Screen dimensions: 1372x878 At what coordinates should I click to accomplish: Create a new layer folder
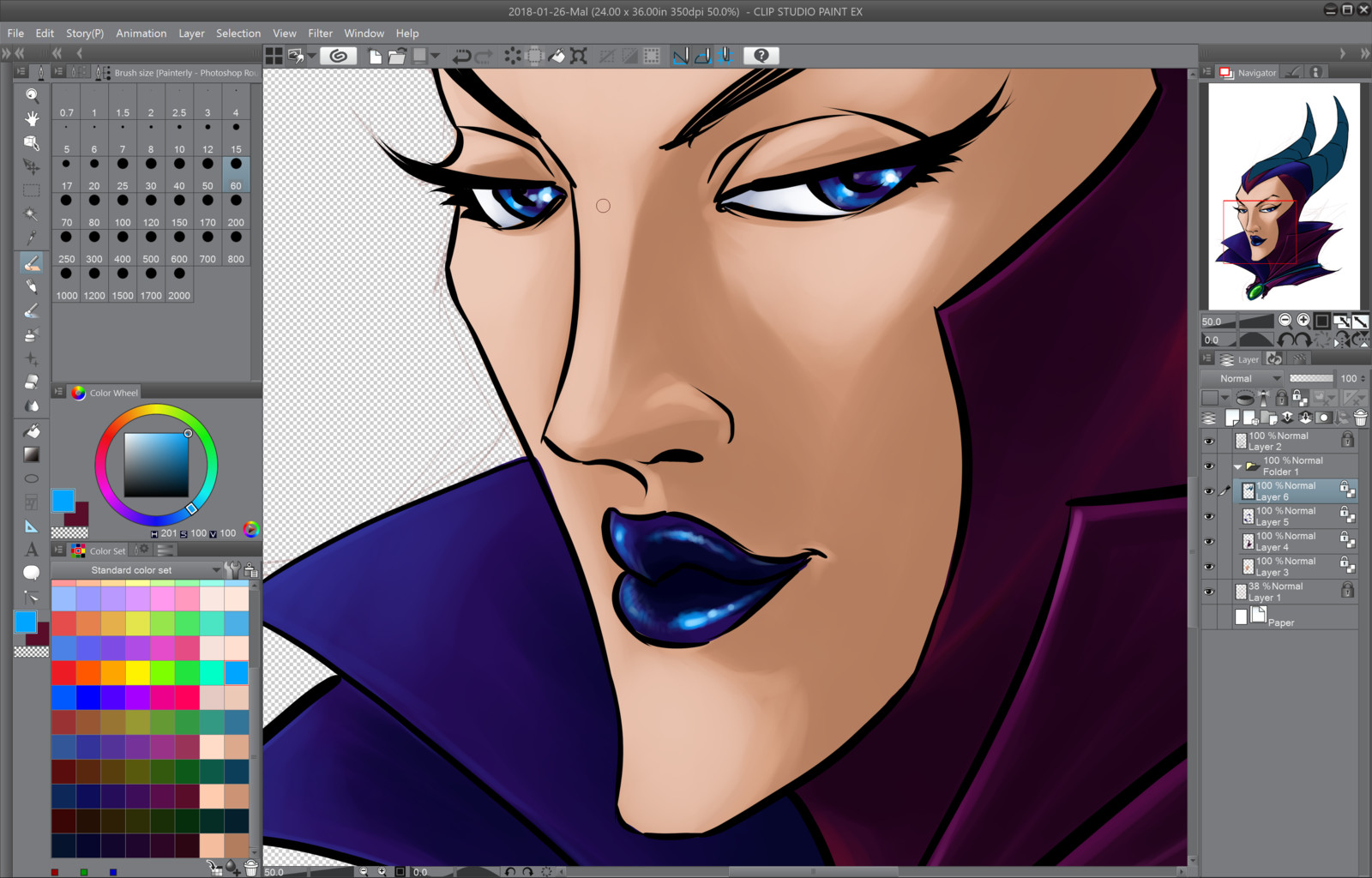[1269, 418]
